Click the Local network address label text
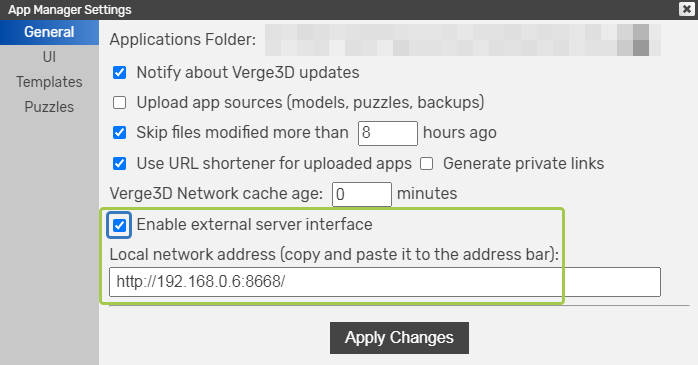The width and height of the screenshot is (698, 365). pos(334,255)
